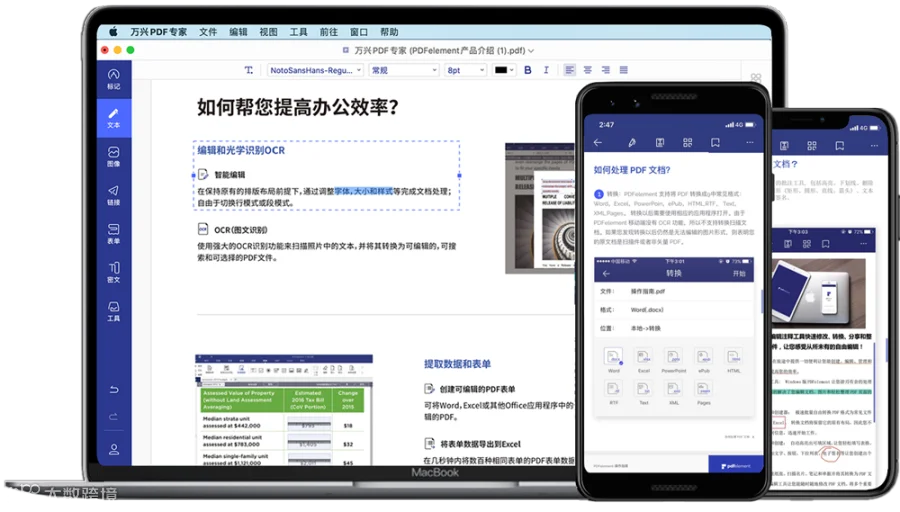
Task: Set text alignment to justified
Action: tap(624, 70)
